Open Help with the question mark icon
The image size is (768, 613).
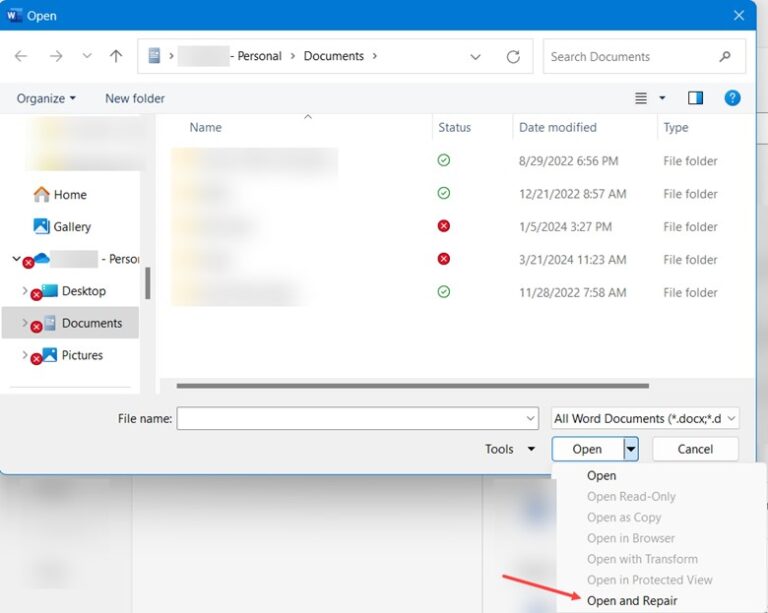point(732,98)
